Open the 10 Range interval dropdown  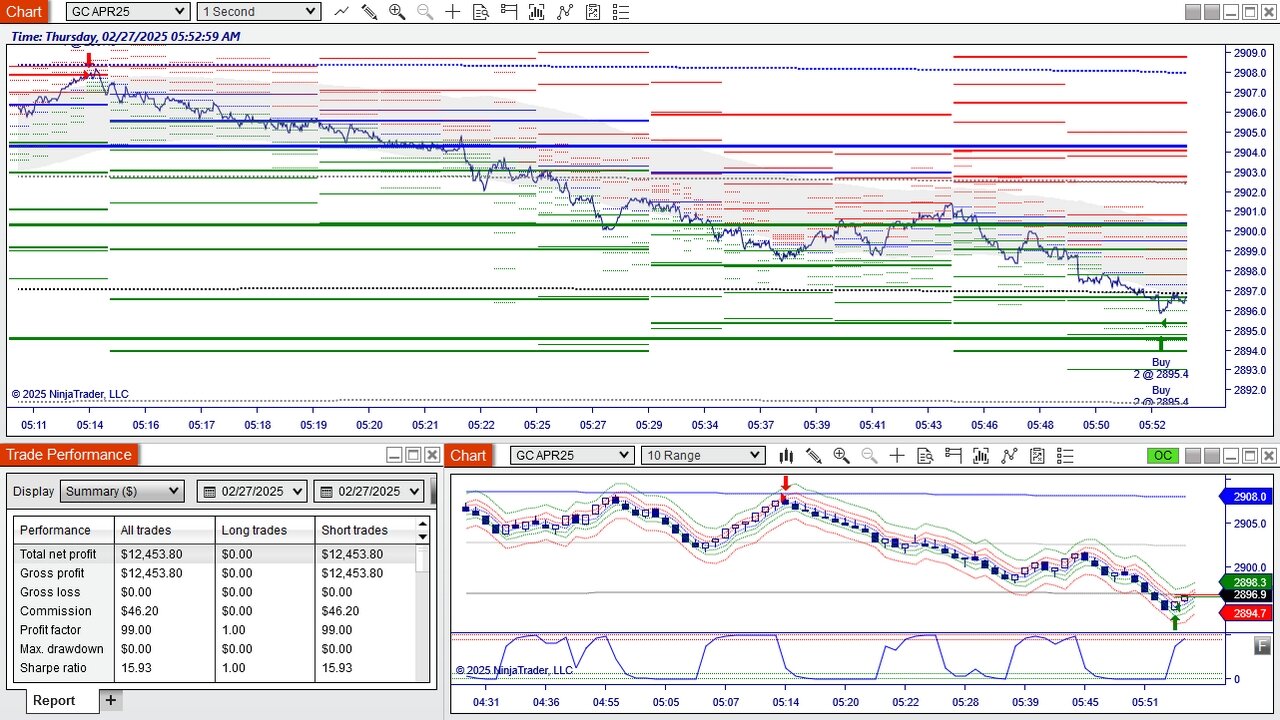point(703,456)
